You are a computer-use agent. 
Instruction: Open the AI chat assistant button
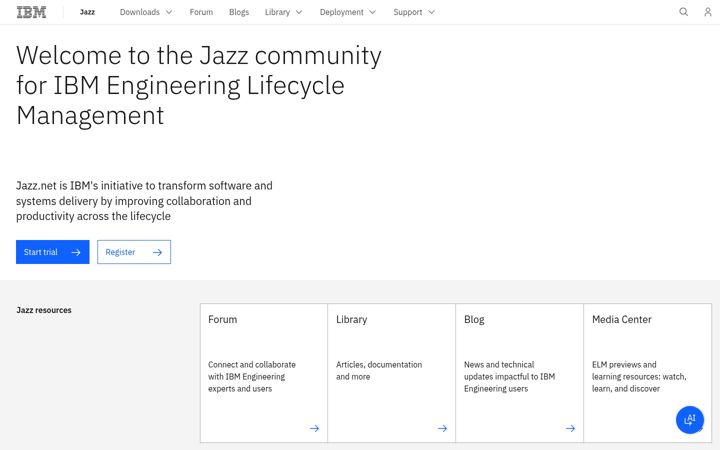690,420
